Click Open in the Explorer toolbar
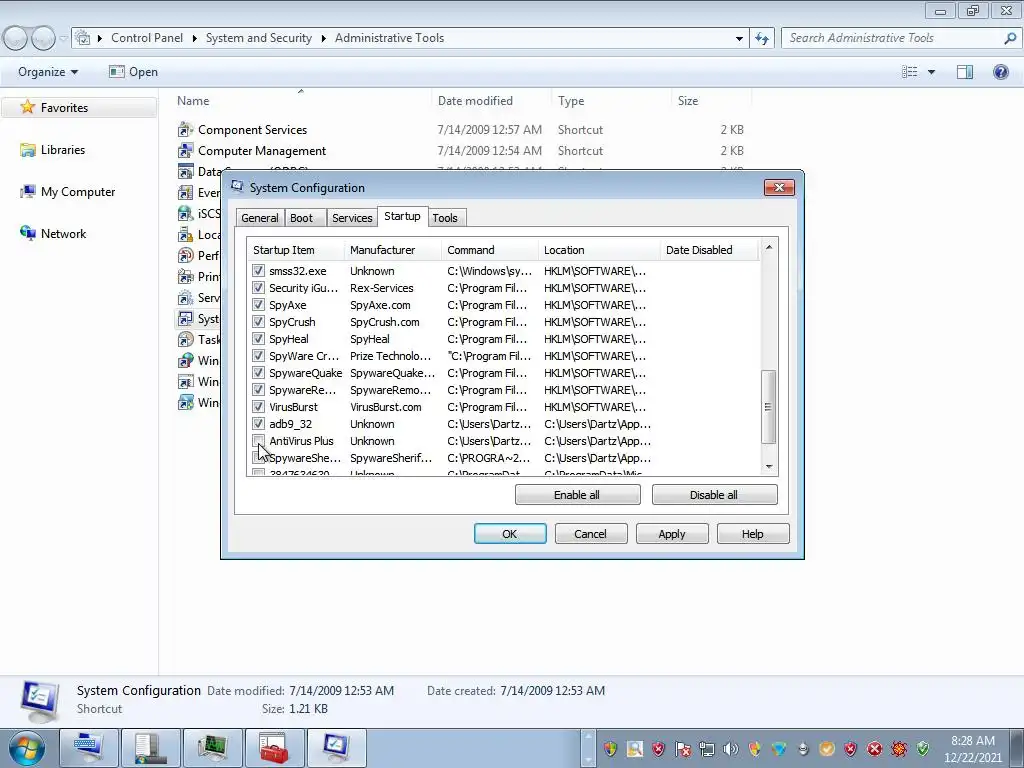The width and height of the screenshot is (1024, 768). click(x=134, y=72)
